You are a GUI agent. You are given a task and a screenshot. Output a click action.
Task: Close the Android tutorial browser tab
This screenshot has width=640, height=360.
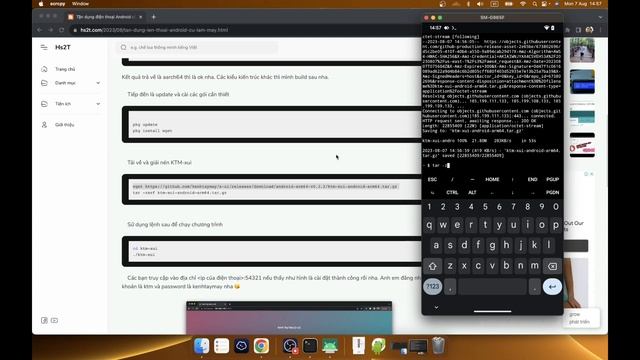tap(140, 17)
